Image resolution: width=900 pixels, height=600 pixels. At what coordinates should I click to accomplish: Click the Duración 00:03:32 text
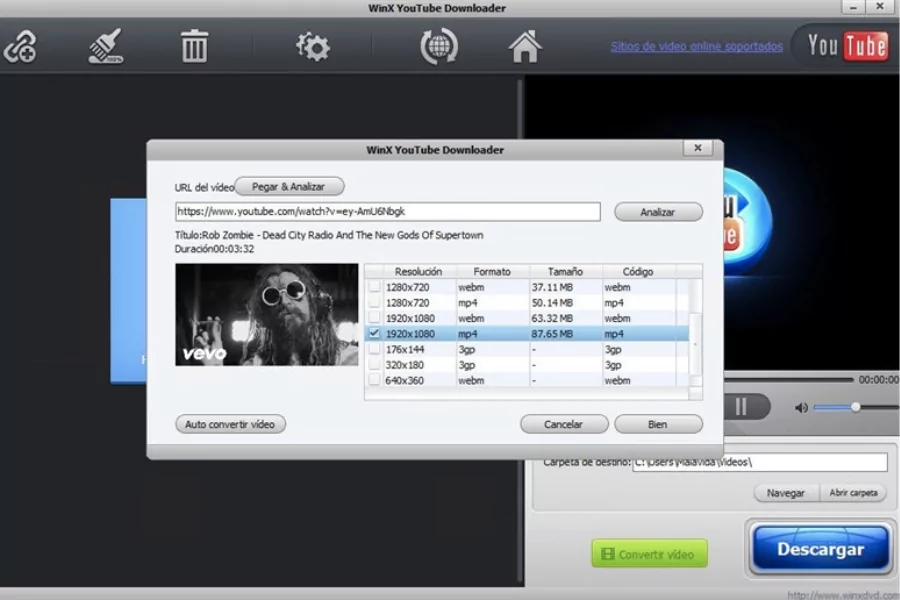pos(214,249)
